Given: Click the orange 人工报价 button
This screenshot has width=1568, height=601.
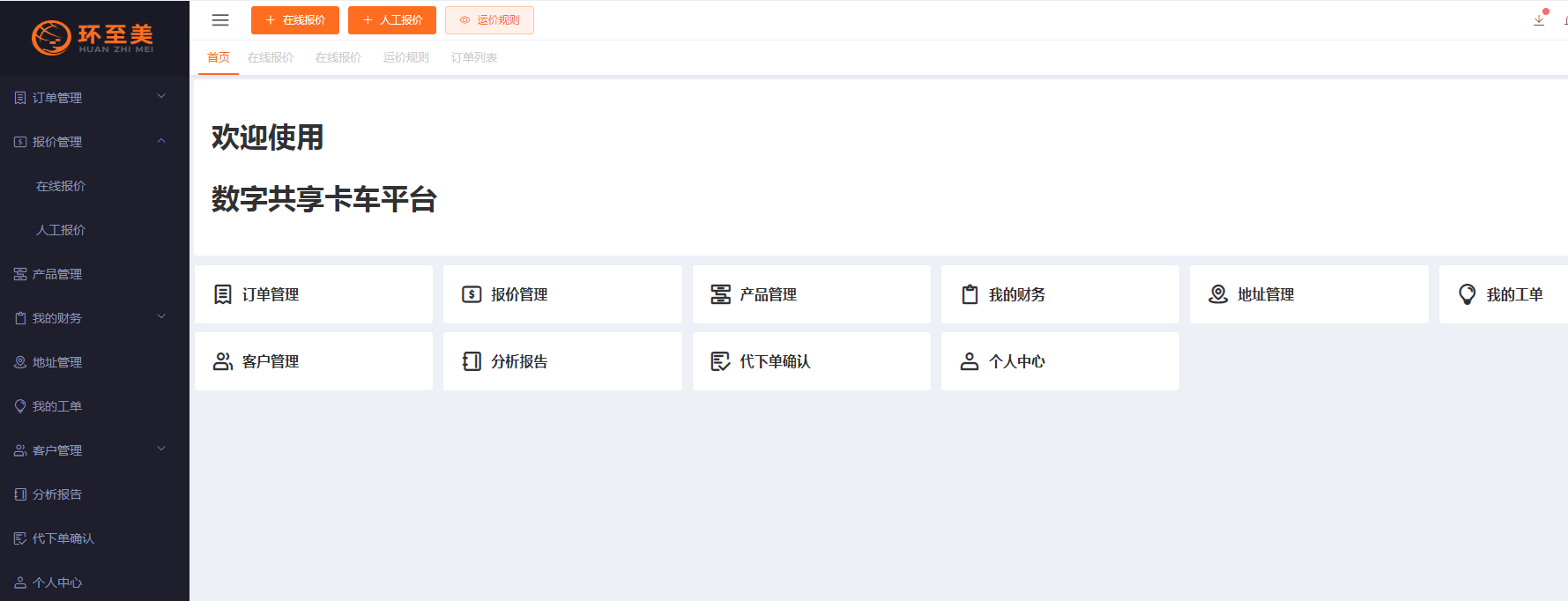Looking at the screenshot, I should pyautogui.click(x=392, y=20).
